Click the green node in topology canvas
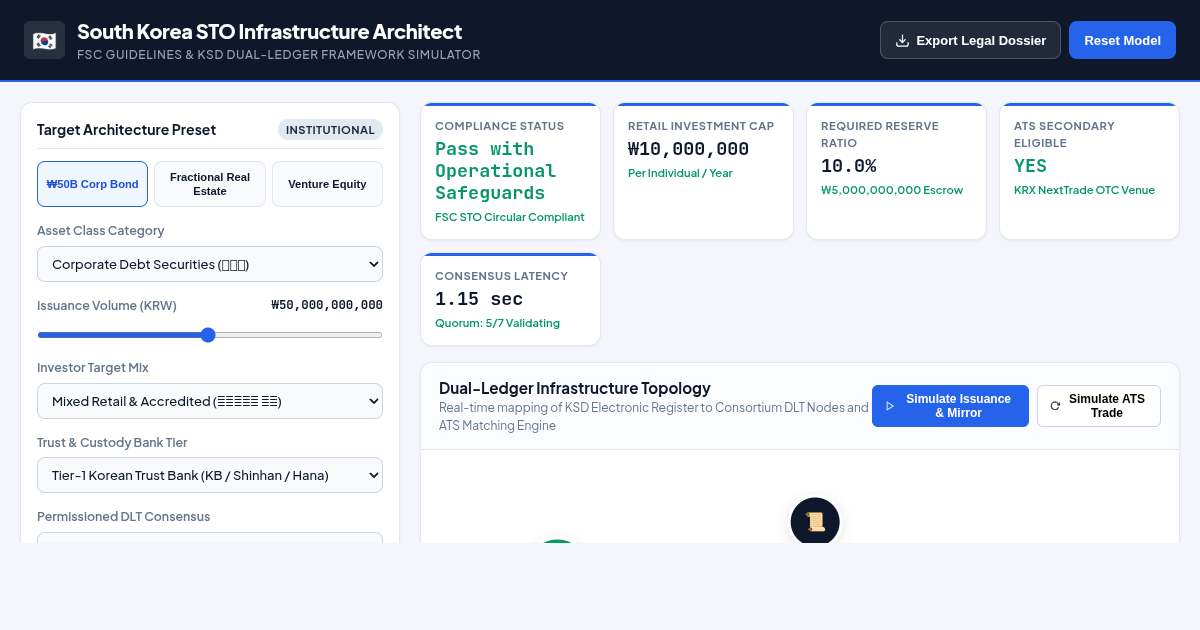 coord(557,542)
